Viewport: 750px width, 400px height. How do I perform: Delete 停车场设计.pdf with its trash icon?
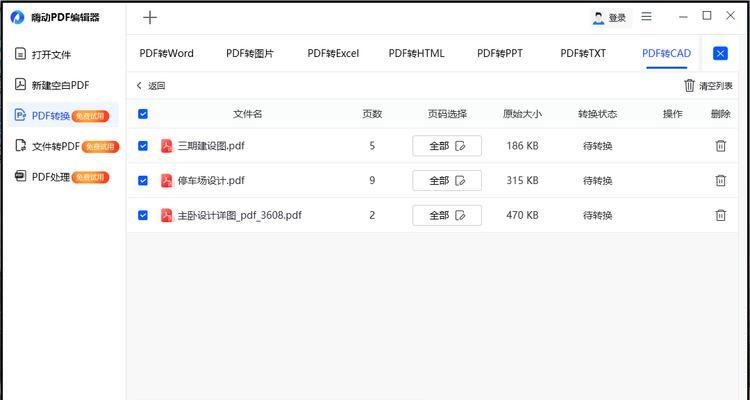click(x=720, y=180)
